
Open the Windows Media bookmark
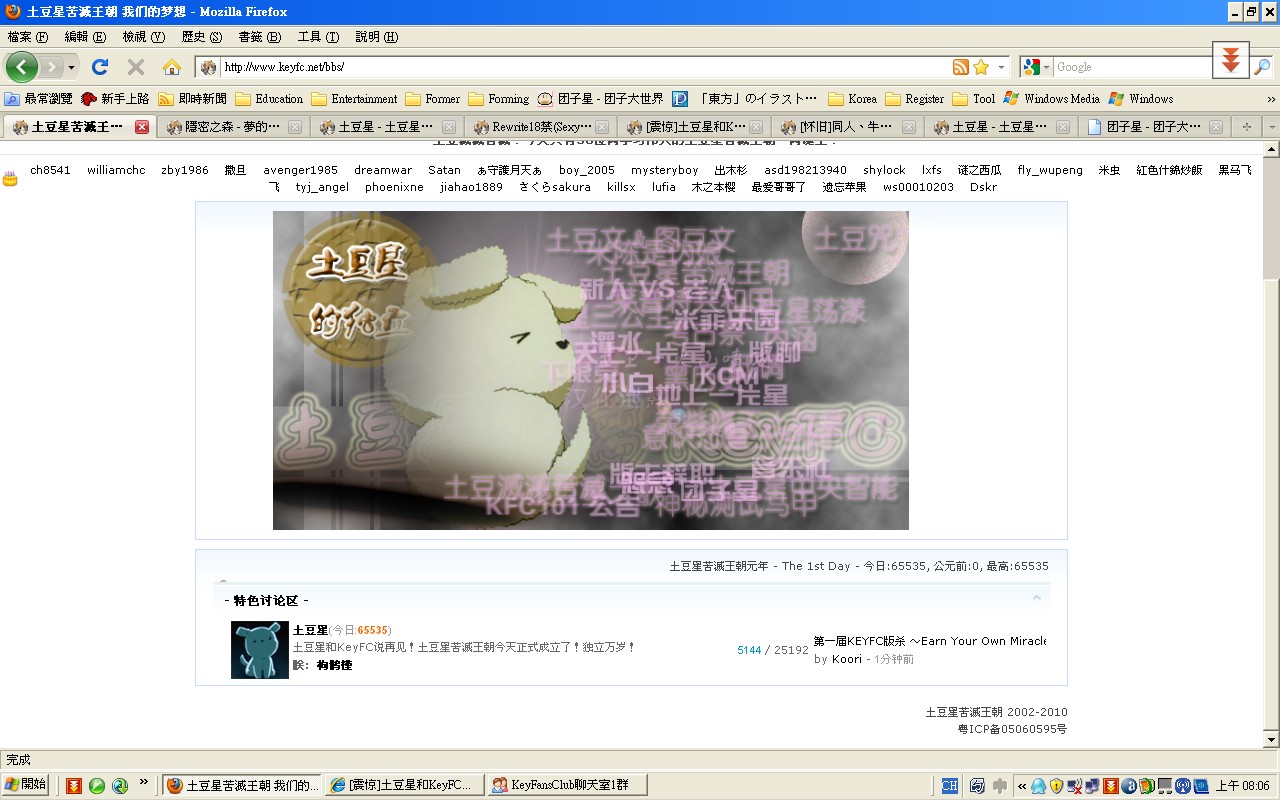coord(1052,99)
